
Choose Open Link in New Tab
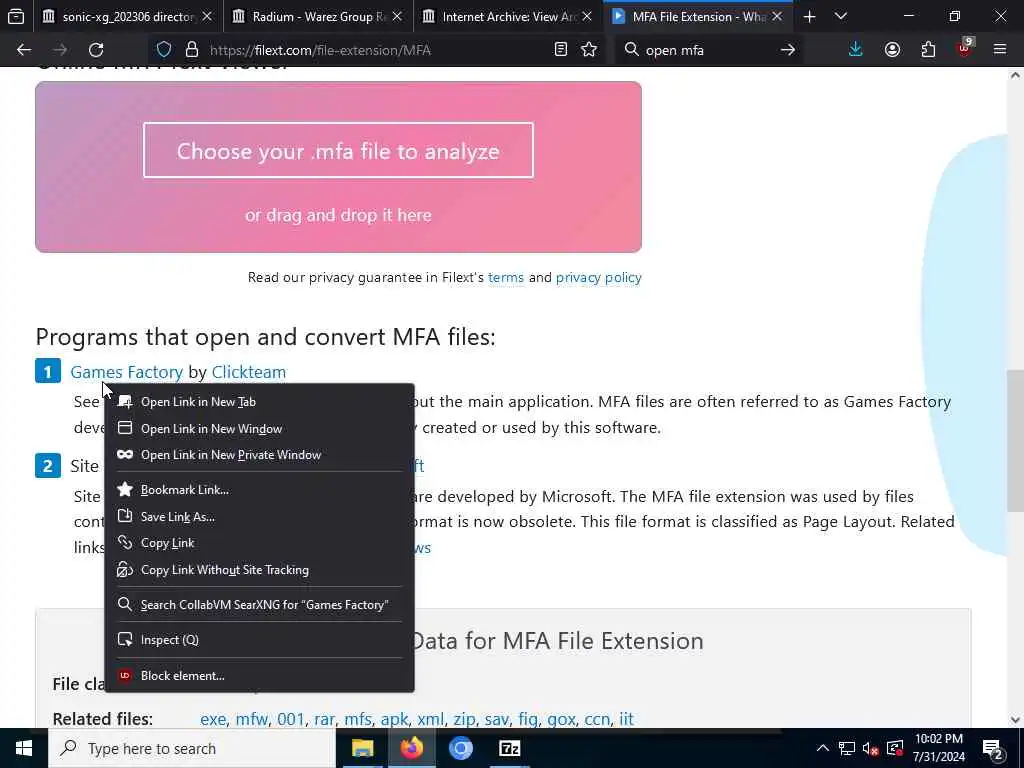(x=259, y=402)
